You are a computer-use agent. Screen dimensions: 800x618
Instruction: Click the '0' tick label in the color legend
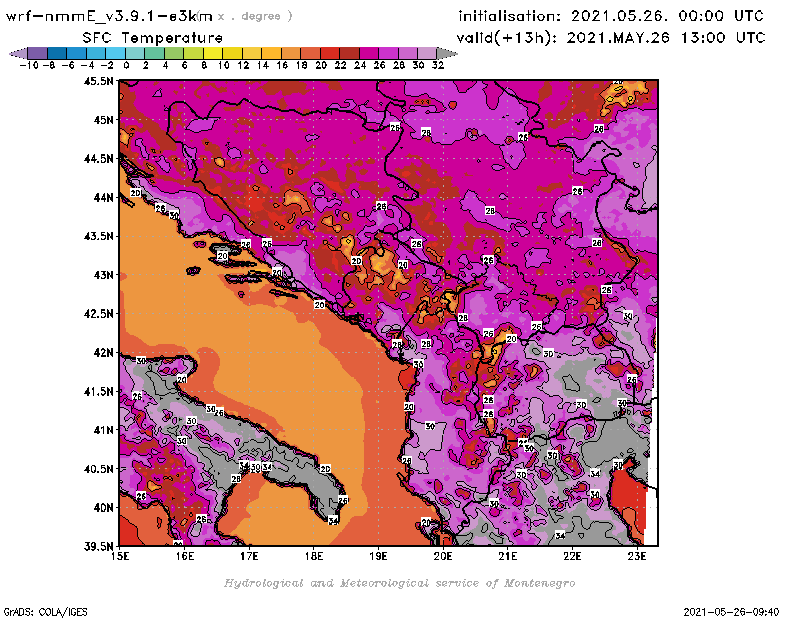pos(126,65)
